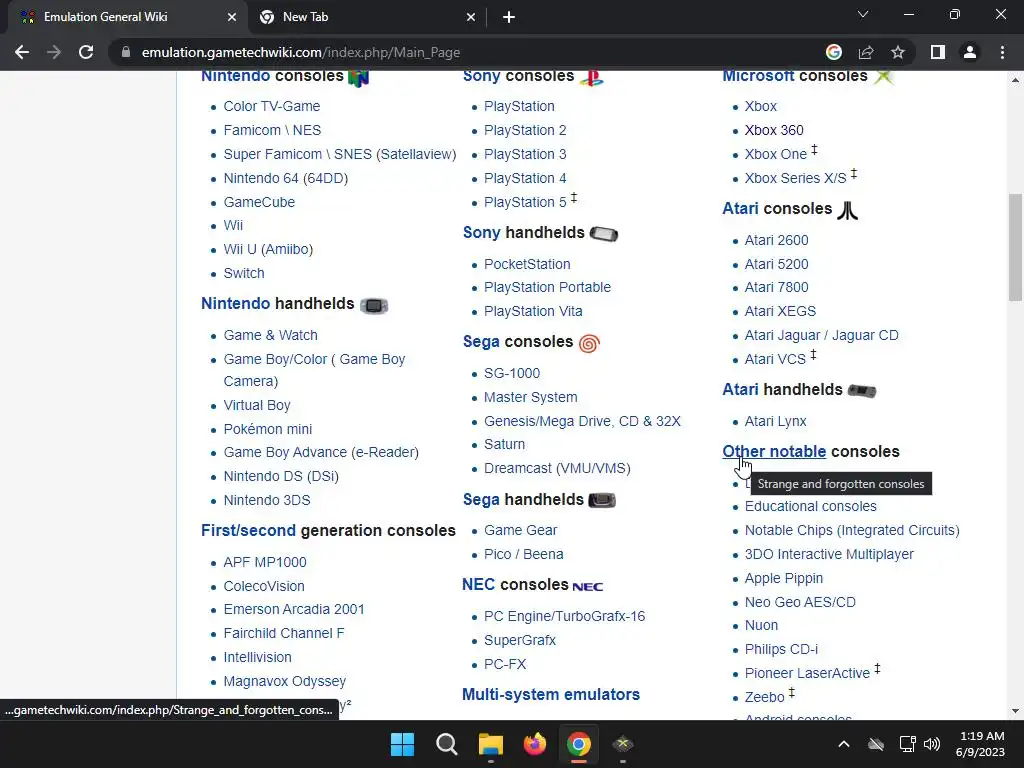Open the Neo Geo AES/CD link
Screen dimensions: 1024x768
click(x=800, y=602)
